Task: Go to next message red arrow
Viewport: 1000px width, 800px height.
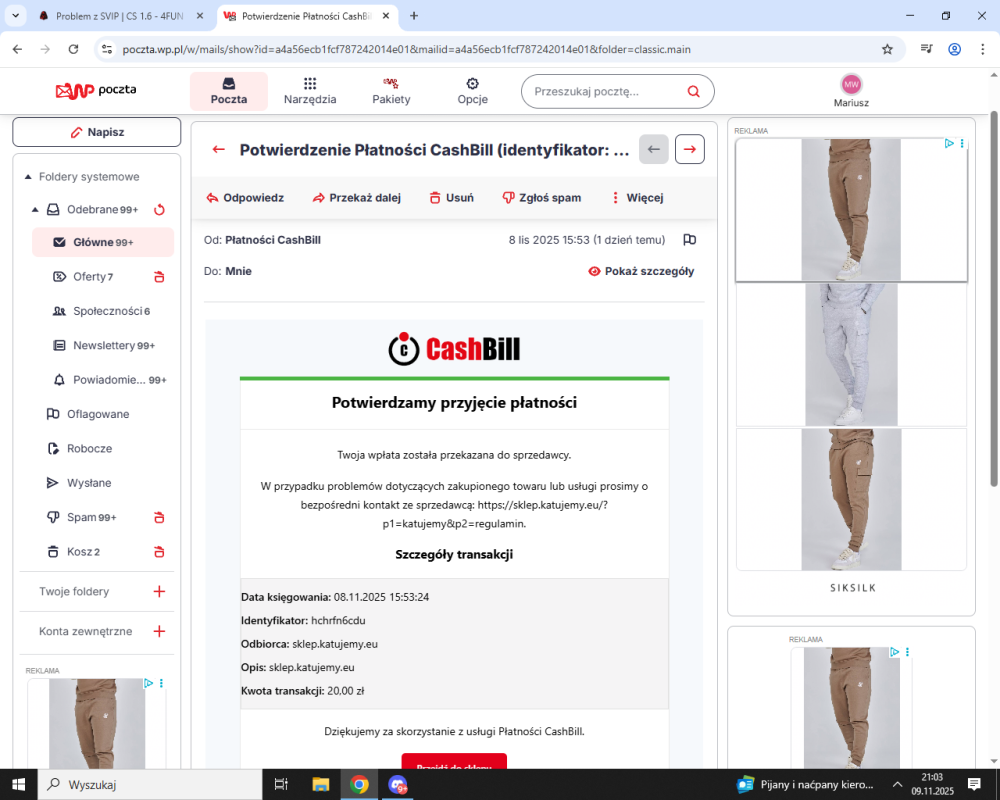Action: click(689, 149)
